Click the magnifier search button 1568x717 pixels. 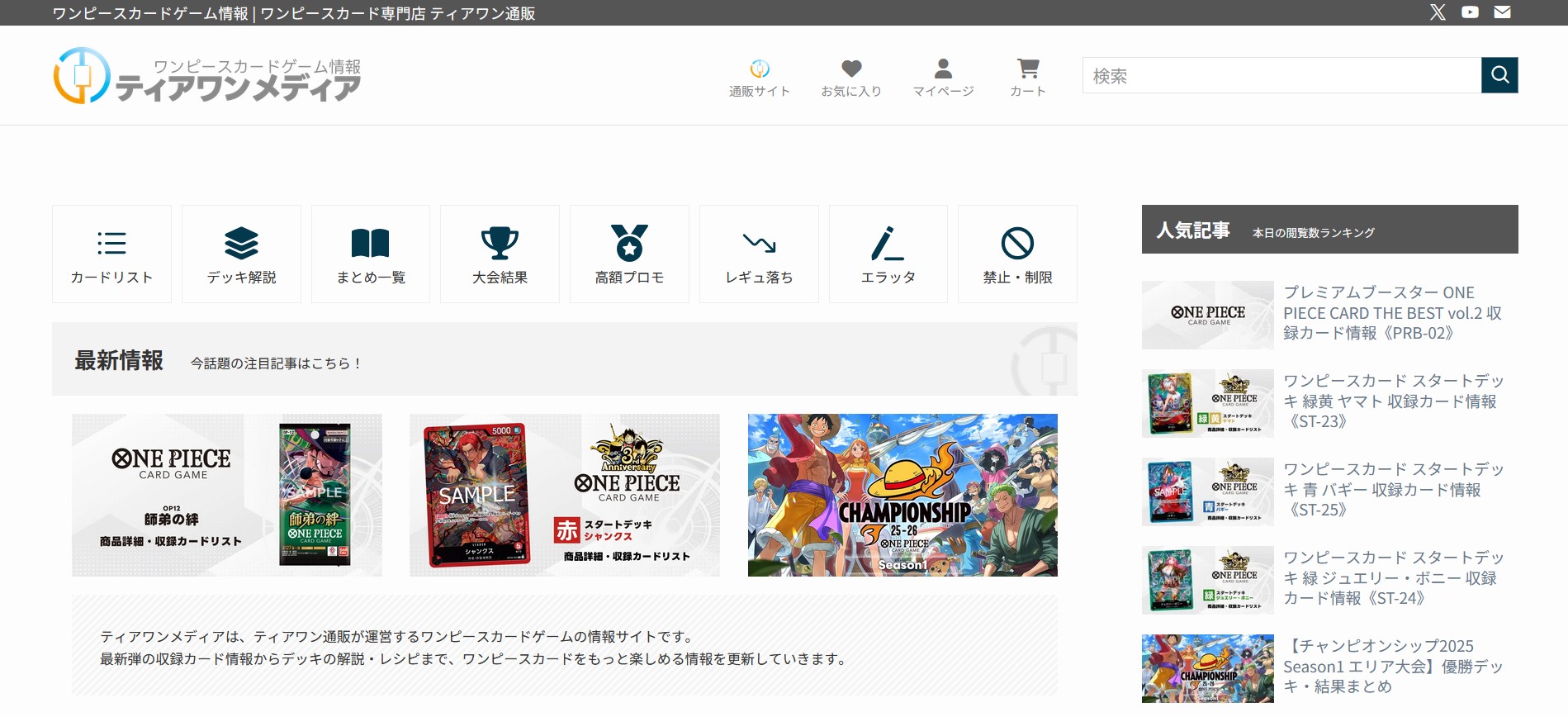(1499, 75)
